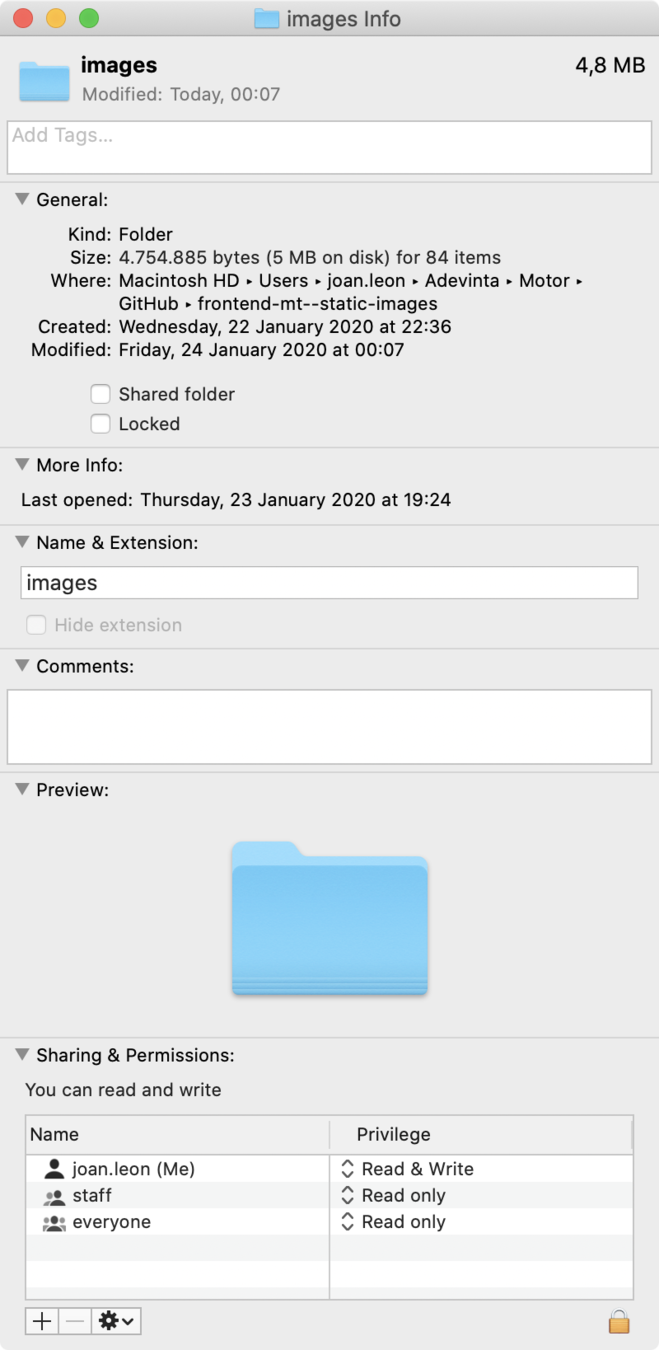The width and height of the screenshot is (659, 1350).
Task: Click the lock icon to unlock permissions
Action: click(x=619, y=1322)
